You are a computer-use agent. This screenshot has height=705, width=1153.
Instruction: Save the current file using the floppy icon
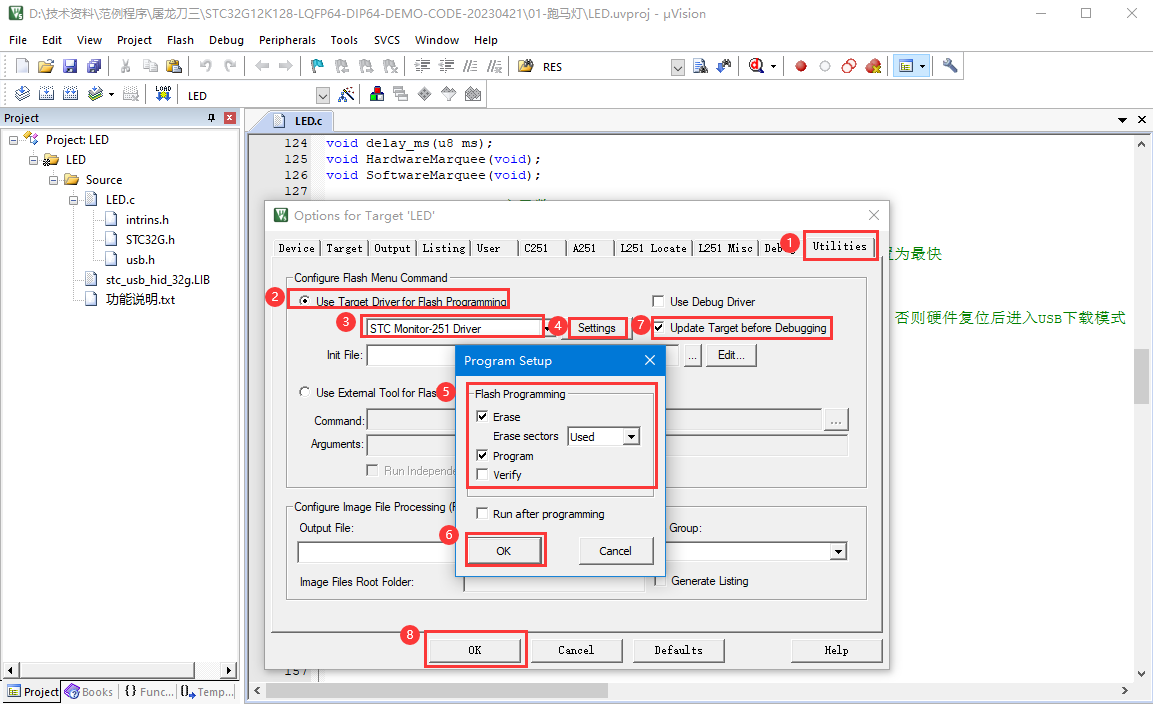coord(70,66)
